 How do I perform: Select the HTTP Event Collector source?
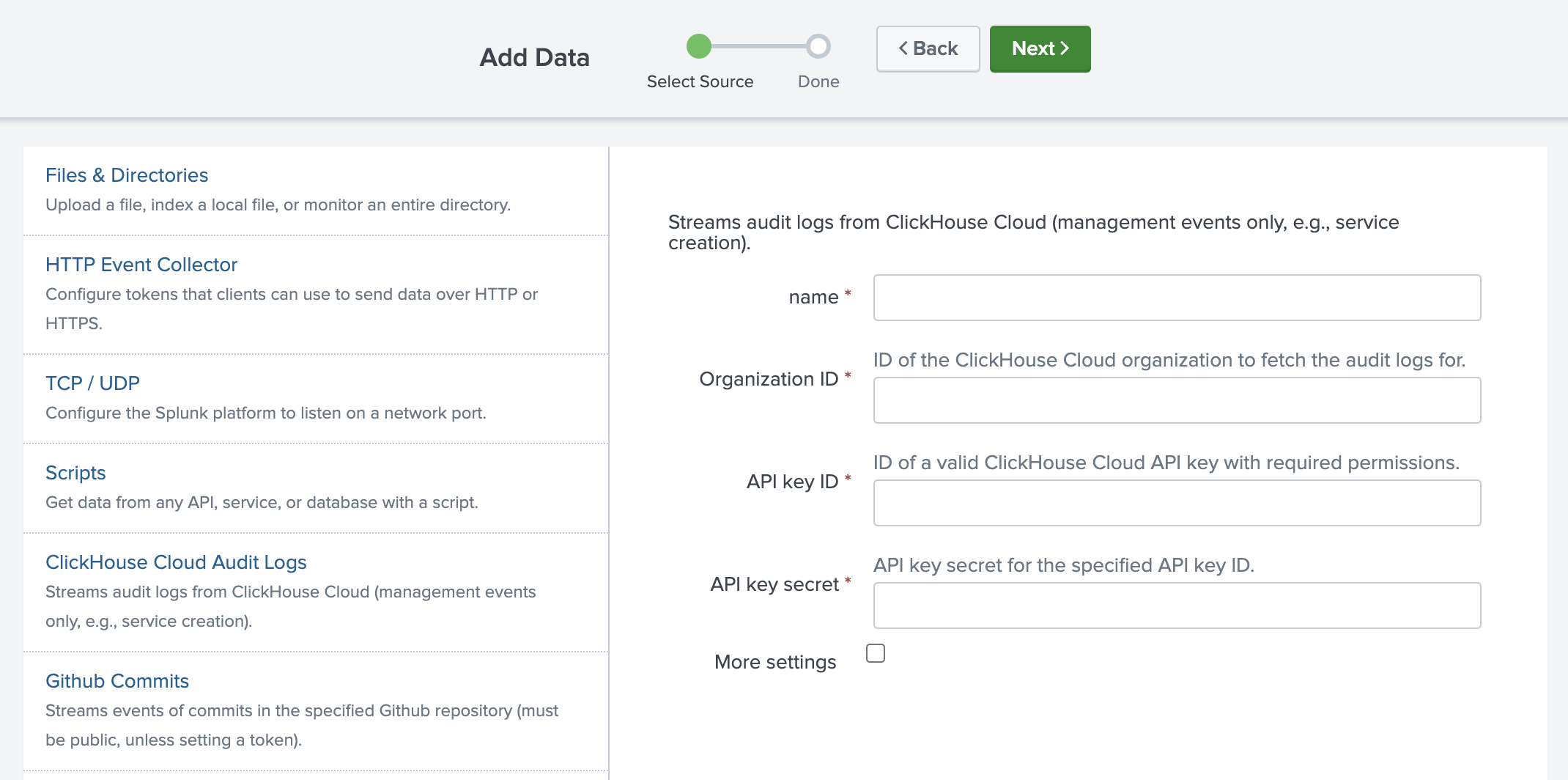point(141,265)
